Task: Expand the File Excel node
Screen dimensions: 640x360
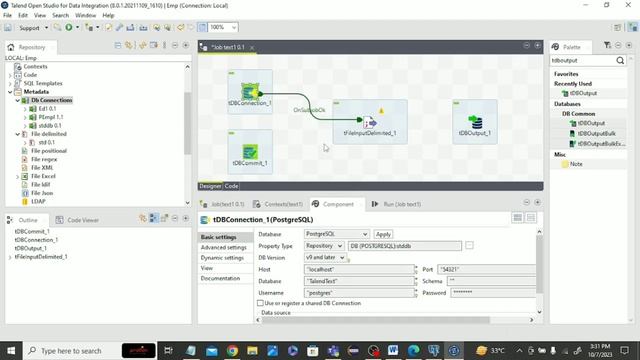Action: 18,177
